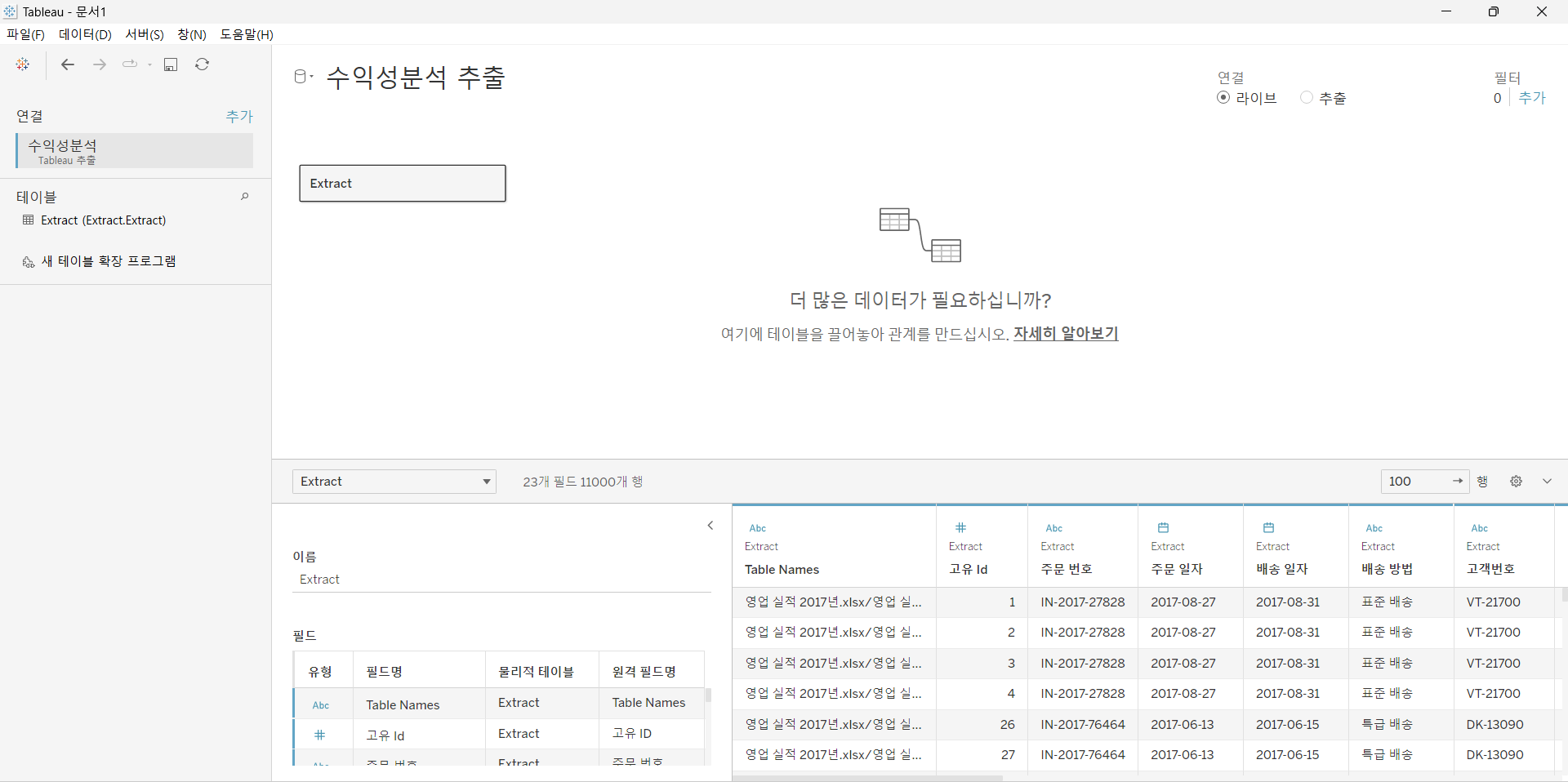Open the Extract table dropdown
This screenshot has width=1568, height=782.
click(394, 482)
